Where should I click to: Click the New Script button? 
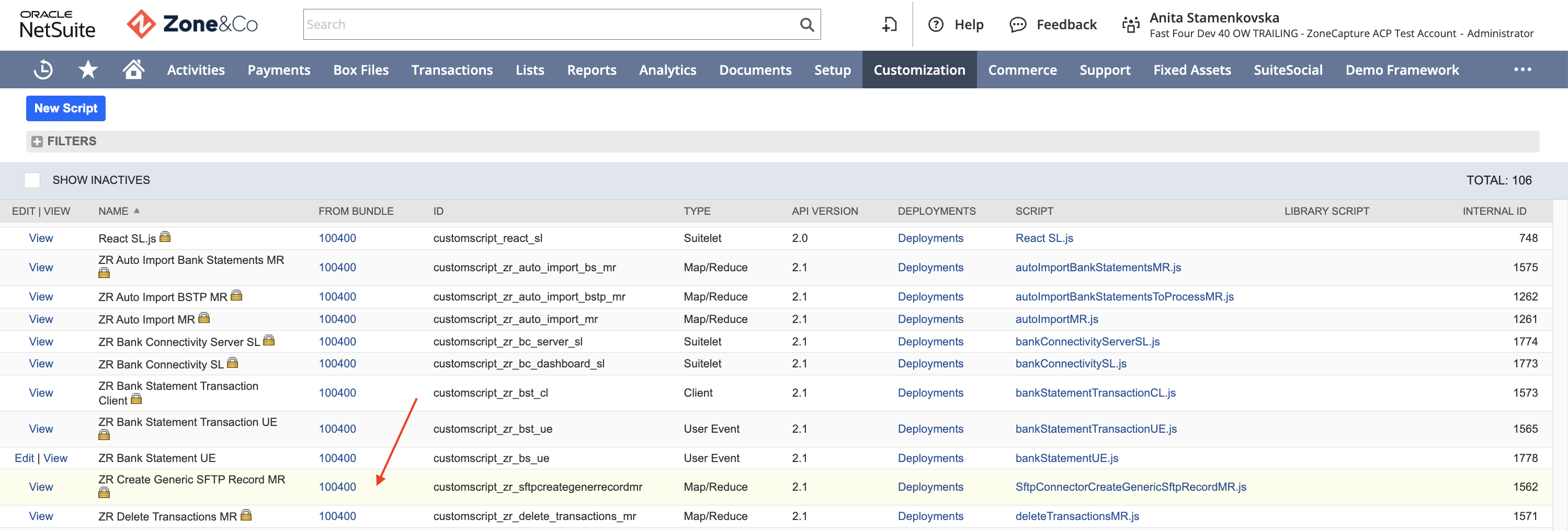click(x=66, y=108)
